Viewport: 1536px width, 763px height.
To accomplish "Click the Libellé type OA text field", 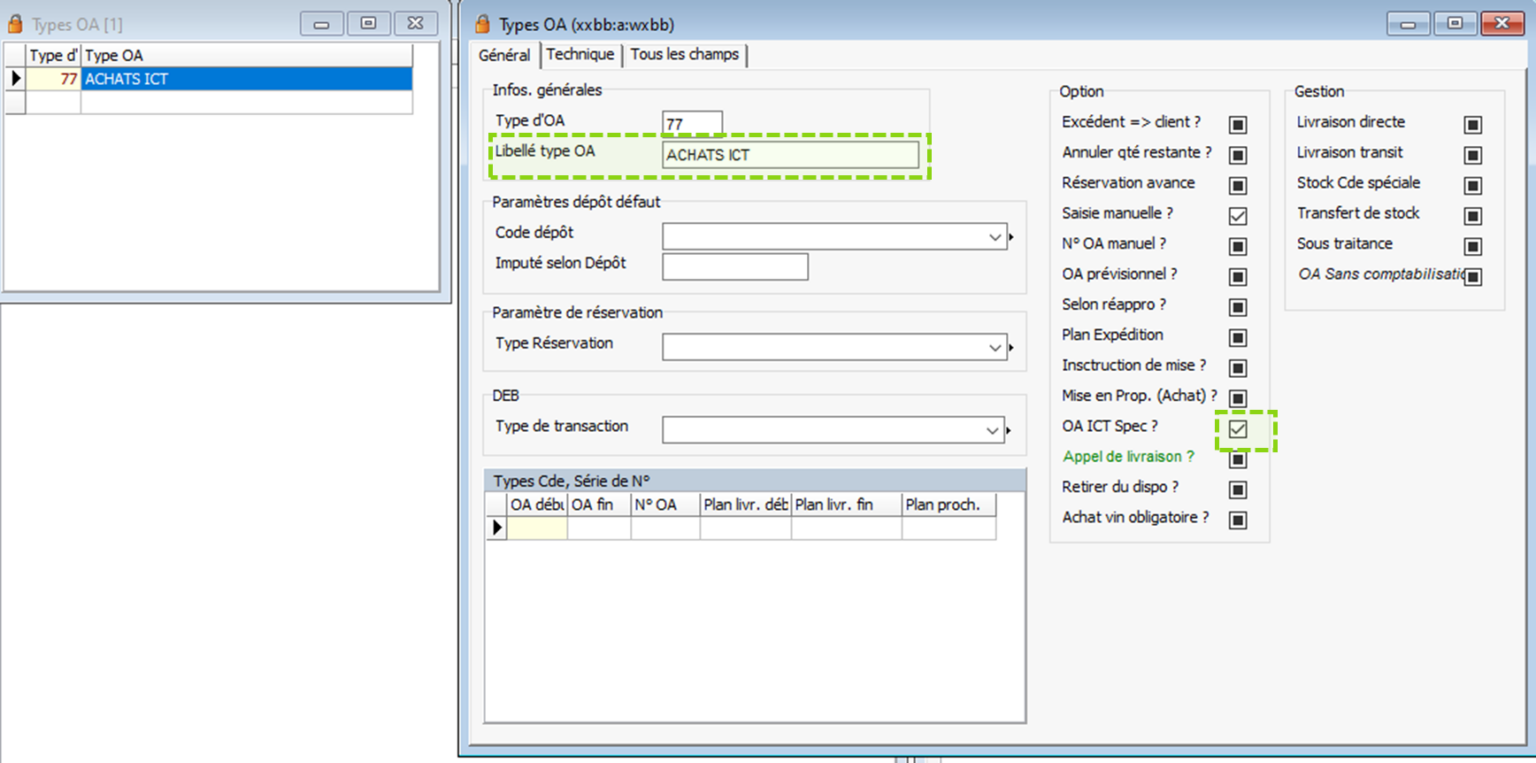I will point(790,155).
